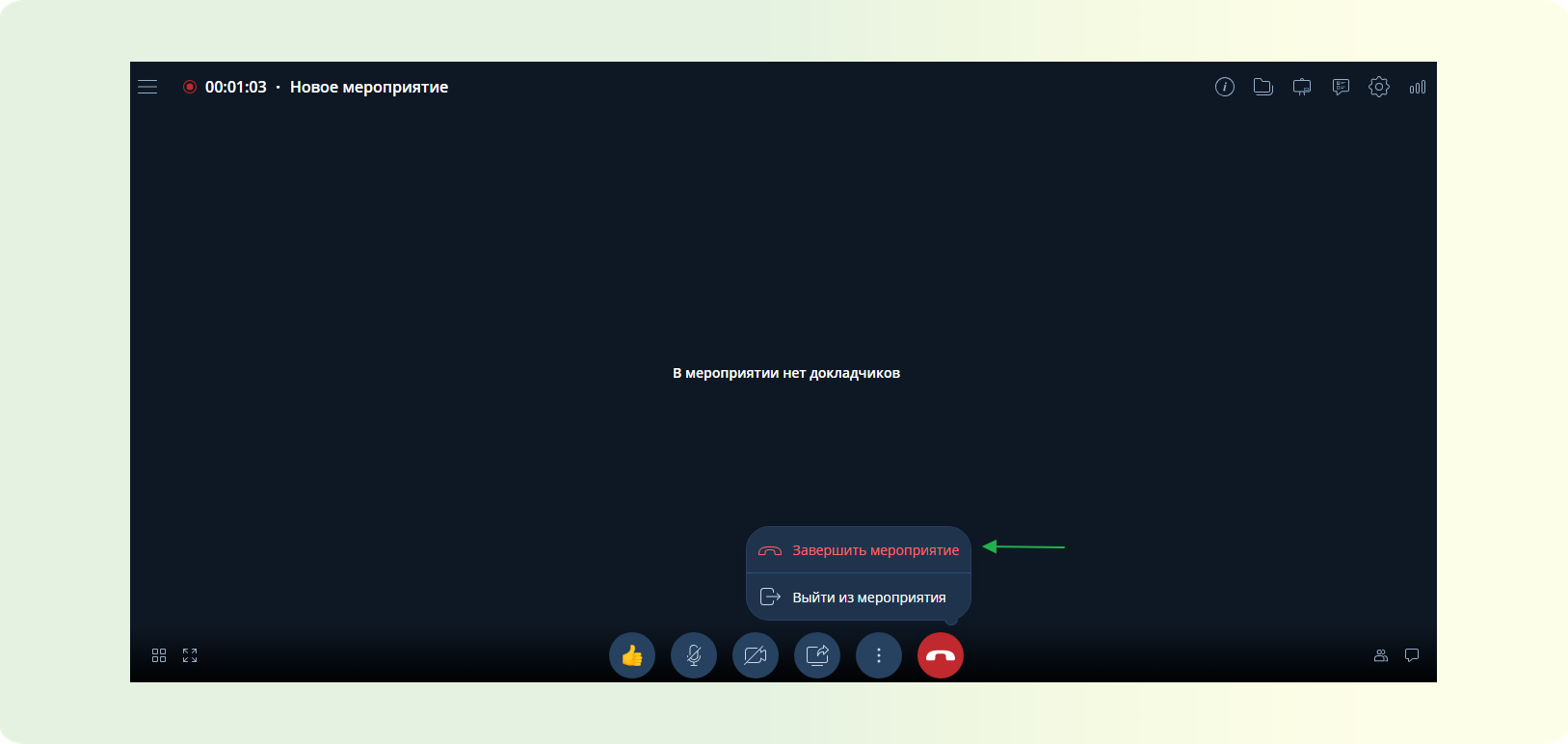1568x744 pixels.
Task: Toggle the disabled camera
Action: pyautogui.click(x=756, y=655)
